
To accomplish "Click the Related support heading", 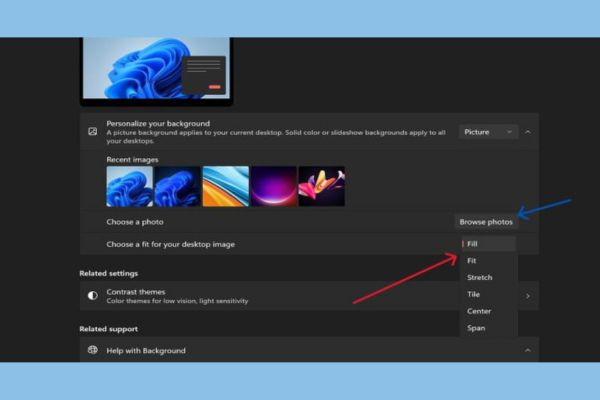I will (109, 329).
